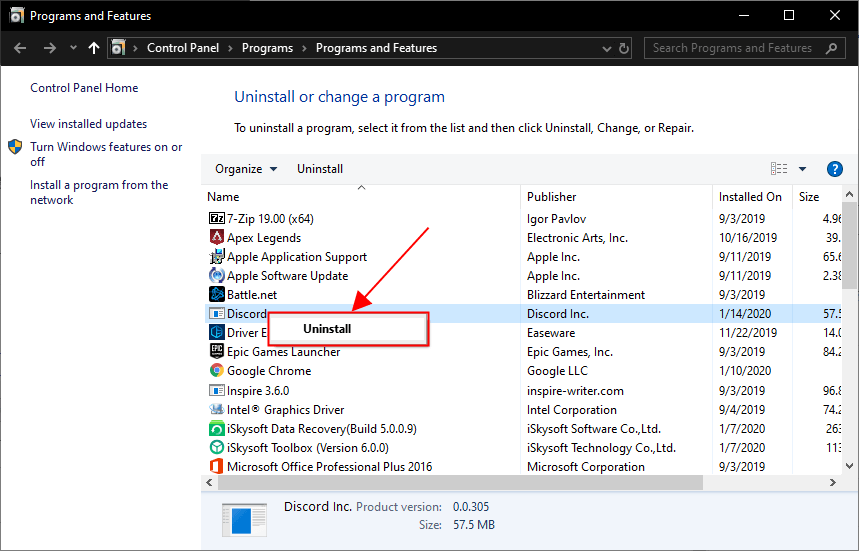Click the 7-Zip program icon

click(217, 218)
